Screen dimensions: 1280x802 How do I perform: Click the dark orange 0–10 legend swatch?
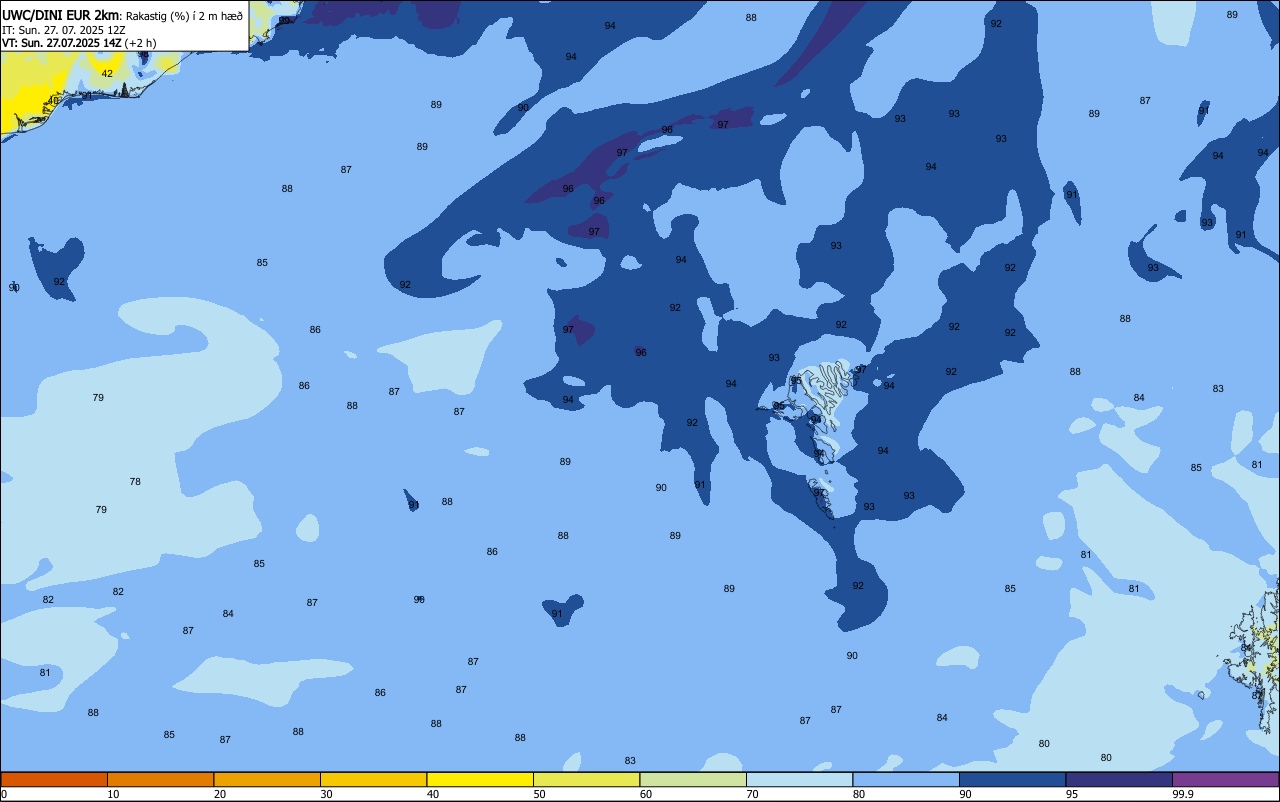click(x=54, y=779)
